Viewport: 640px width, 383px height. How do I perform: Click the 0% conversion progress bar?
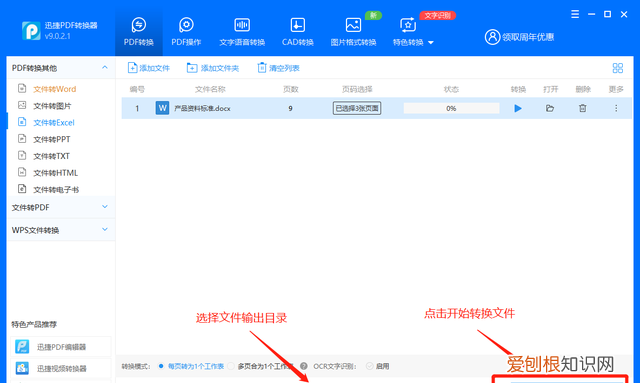(451, 108)
